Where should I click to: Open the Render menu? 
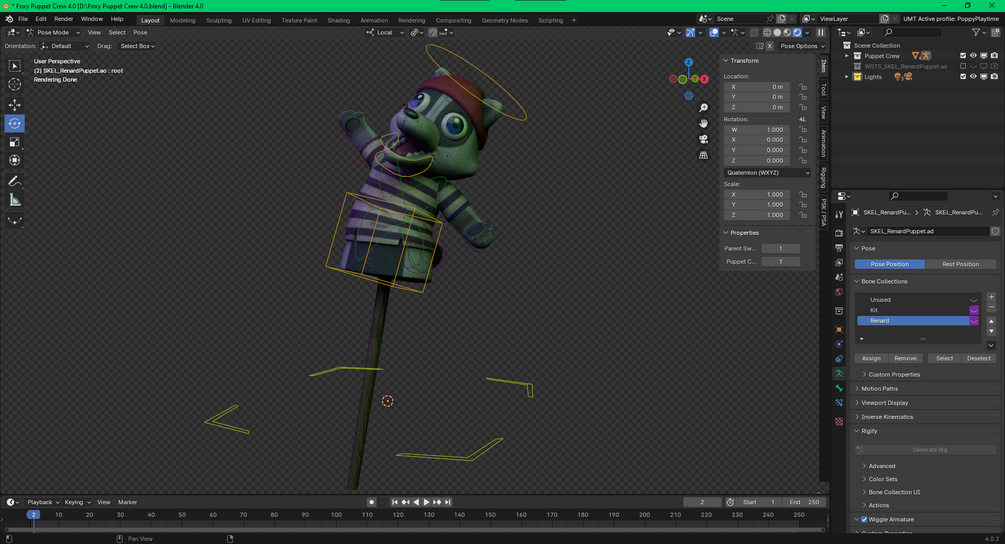coord(63,19)
